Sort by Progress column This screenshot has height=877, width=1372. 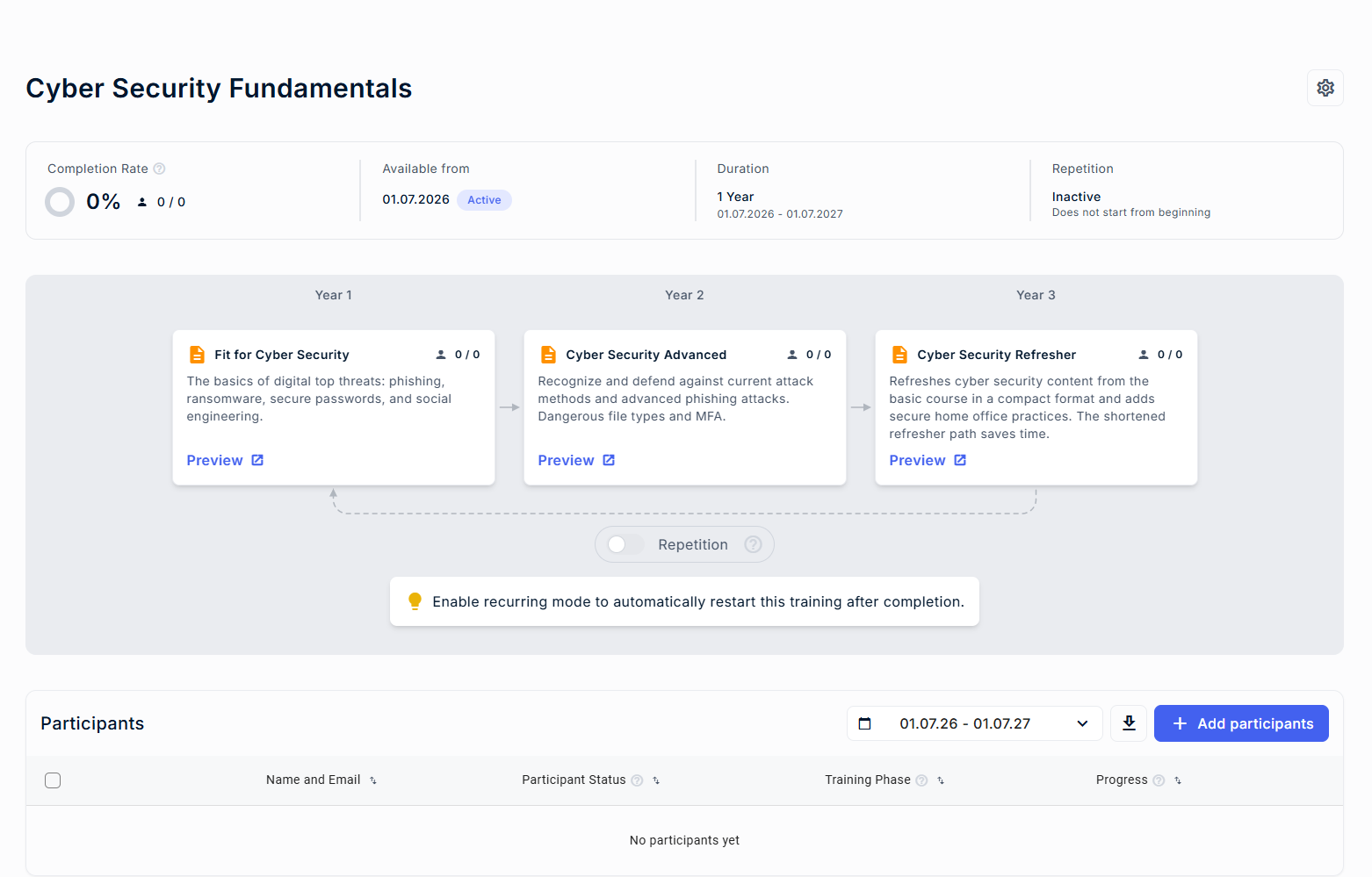coord(1178,780)
